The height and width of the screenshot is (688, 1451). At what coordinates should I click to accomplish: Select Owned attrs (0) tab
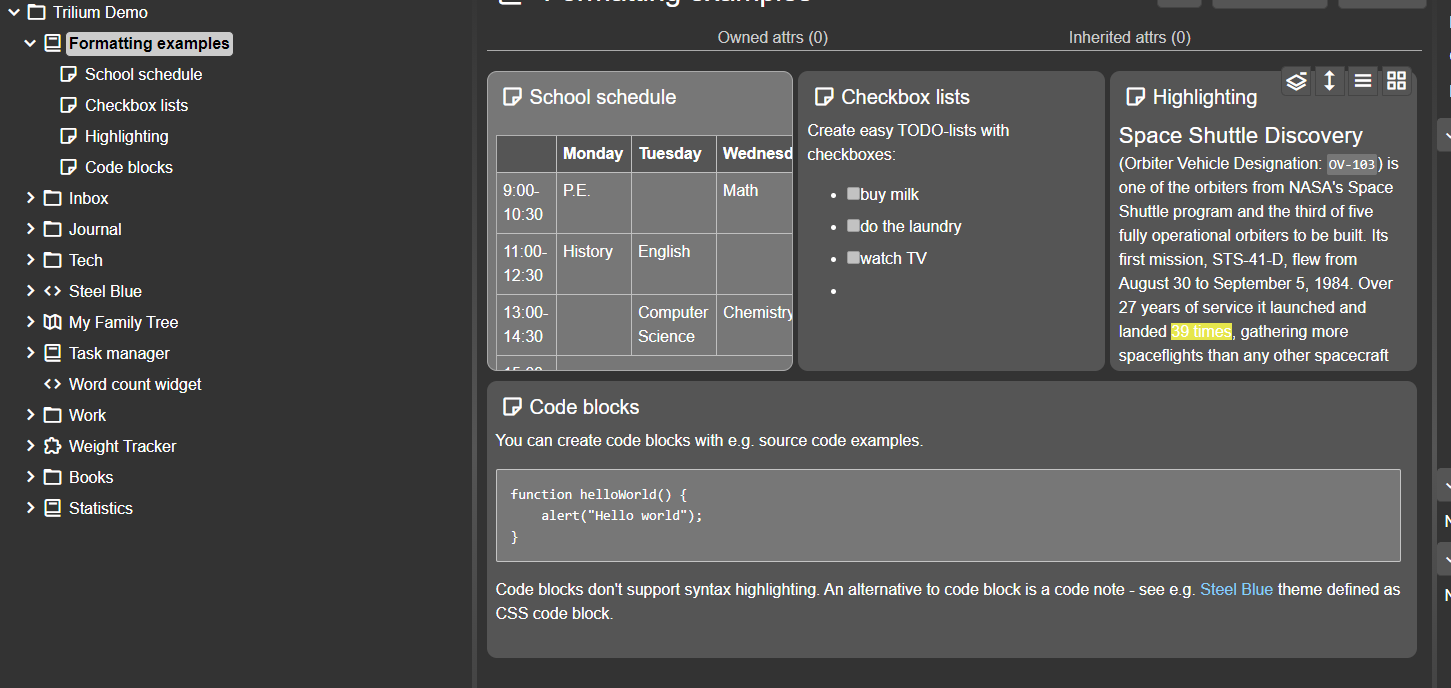772,38
